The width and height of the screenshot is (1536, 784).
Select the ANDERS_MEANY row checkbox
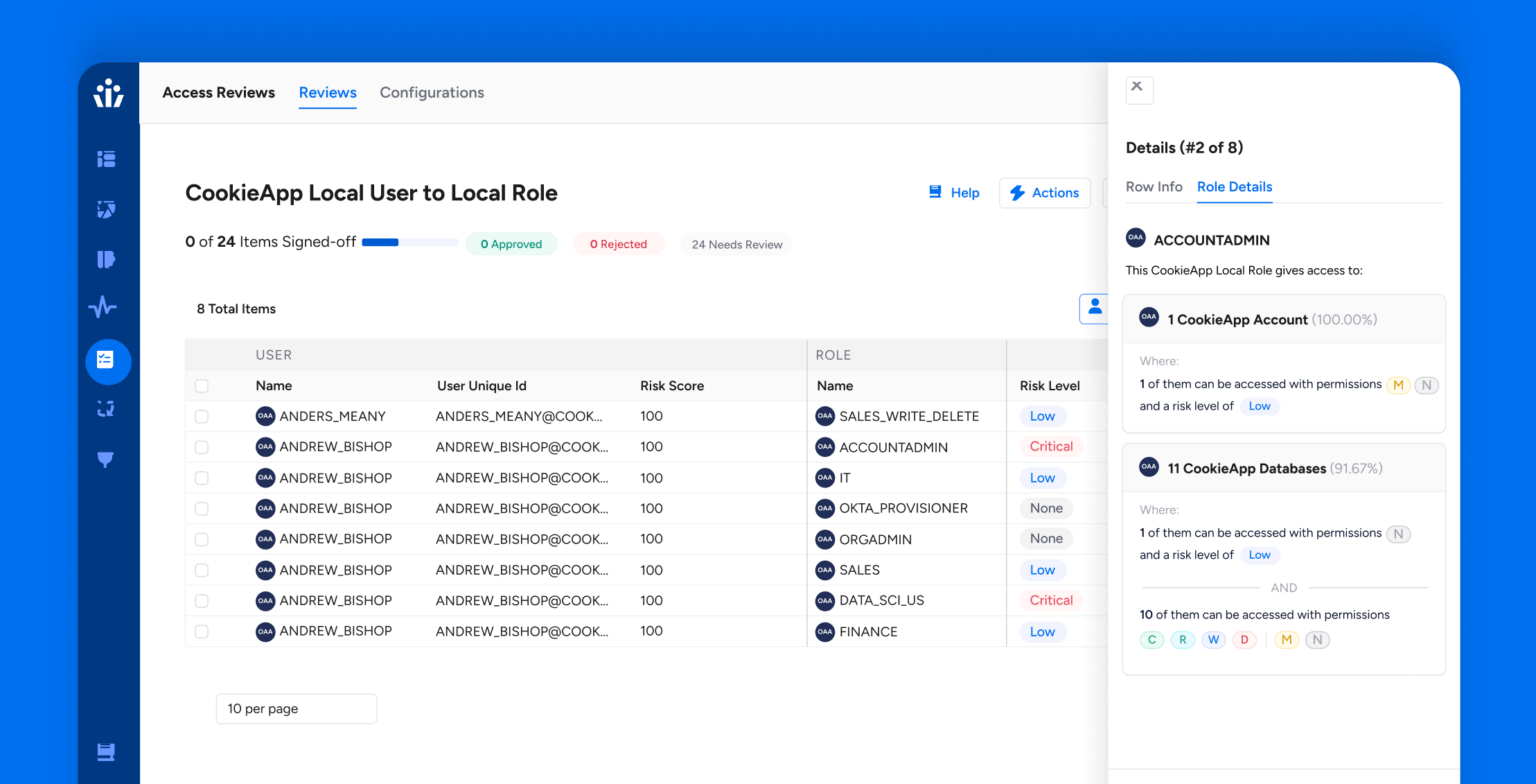202,416
